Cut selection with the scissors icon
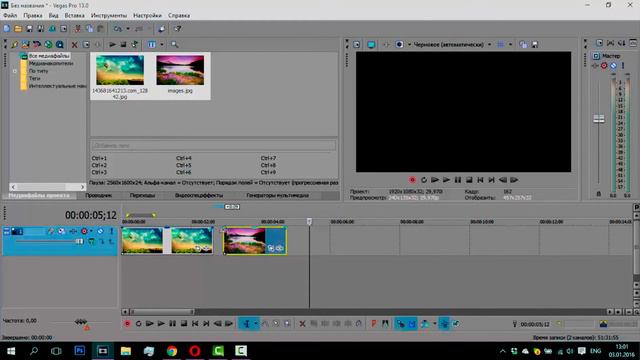 tap(78, 29)
